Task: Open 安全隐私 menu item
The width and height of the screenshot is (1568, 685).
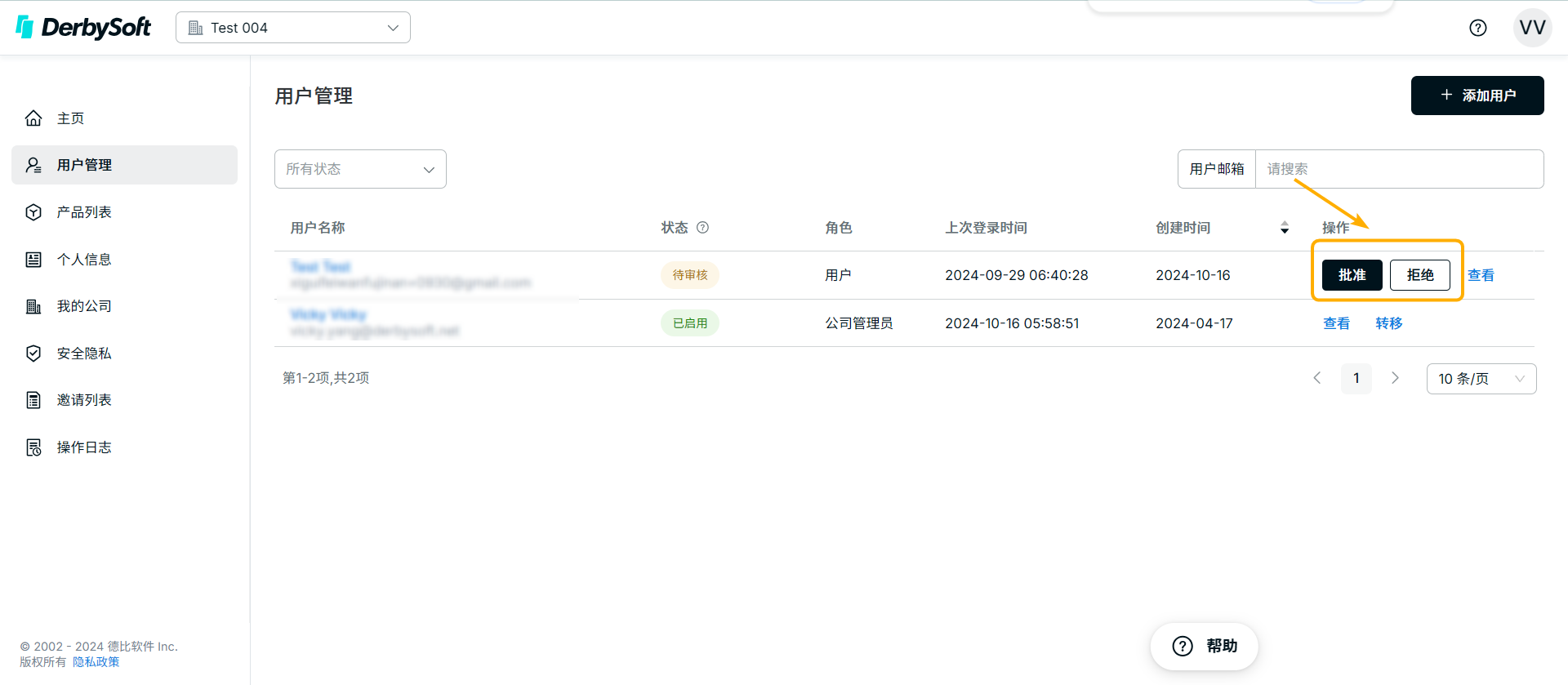Action: click(x=124, y=354)
